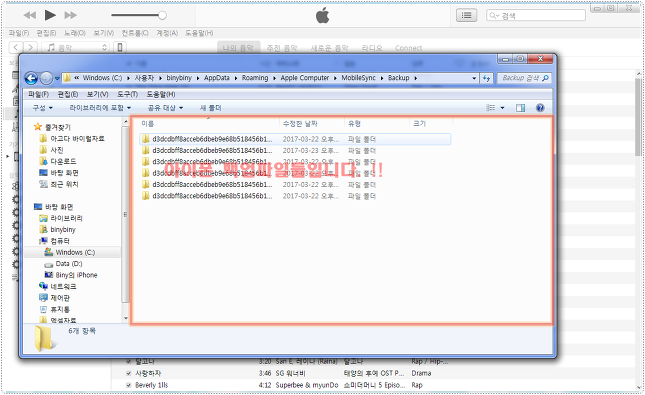Switch to 새로운 음악 tab in iTunes

[x=329, y=48]
